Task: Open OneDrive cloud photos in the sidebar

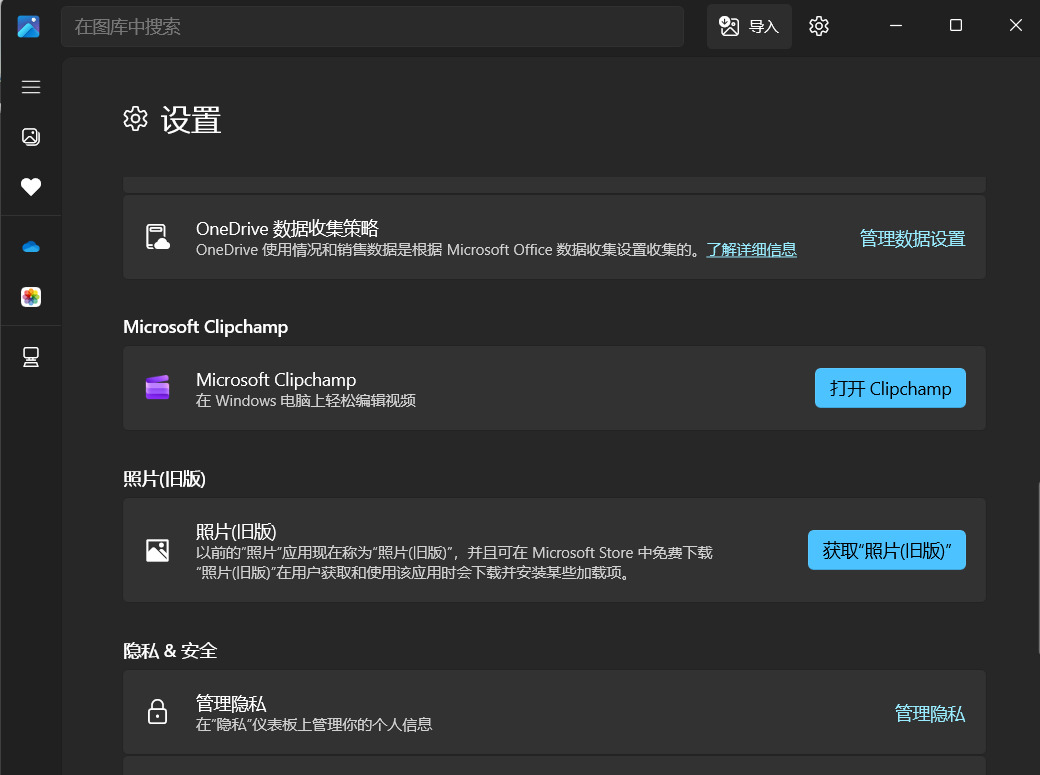Action: (31, 247)
